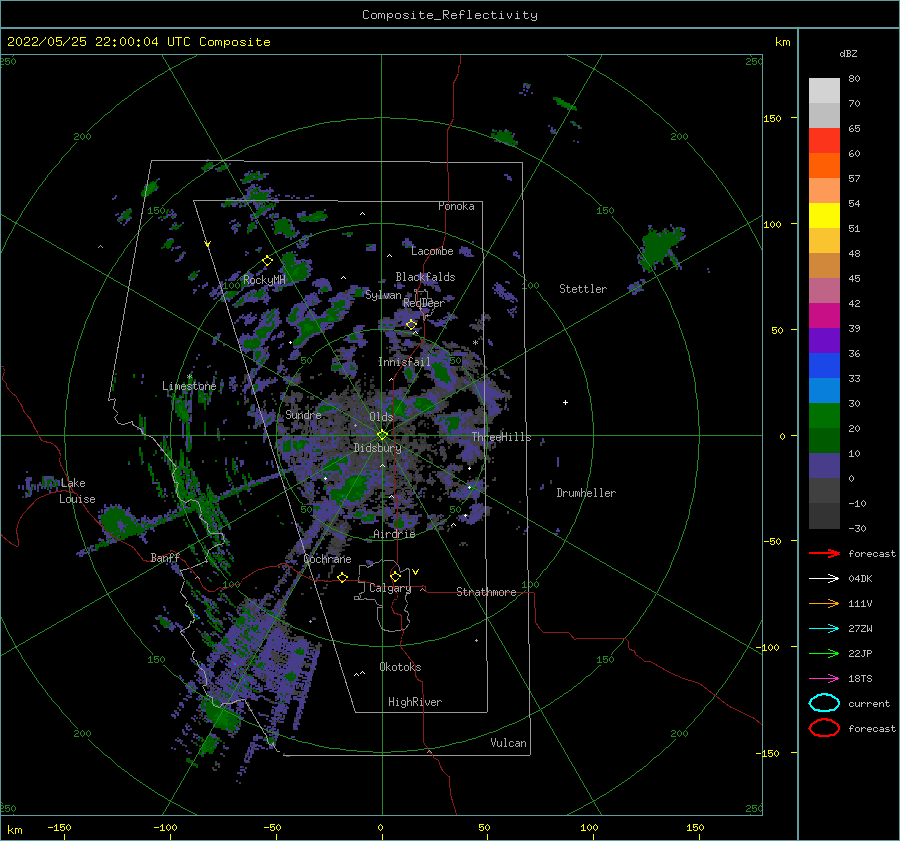Click the Sundre town label
Image resolution: width=900 pixels, height=841 pixels.
click(303, 414)
